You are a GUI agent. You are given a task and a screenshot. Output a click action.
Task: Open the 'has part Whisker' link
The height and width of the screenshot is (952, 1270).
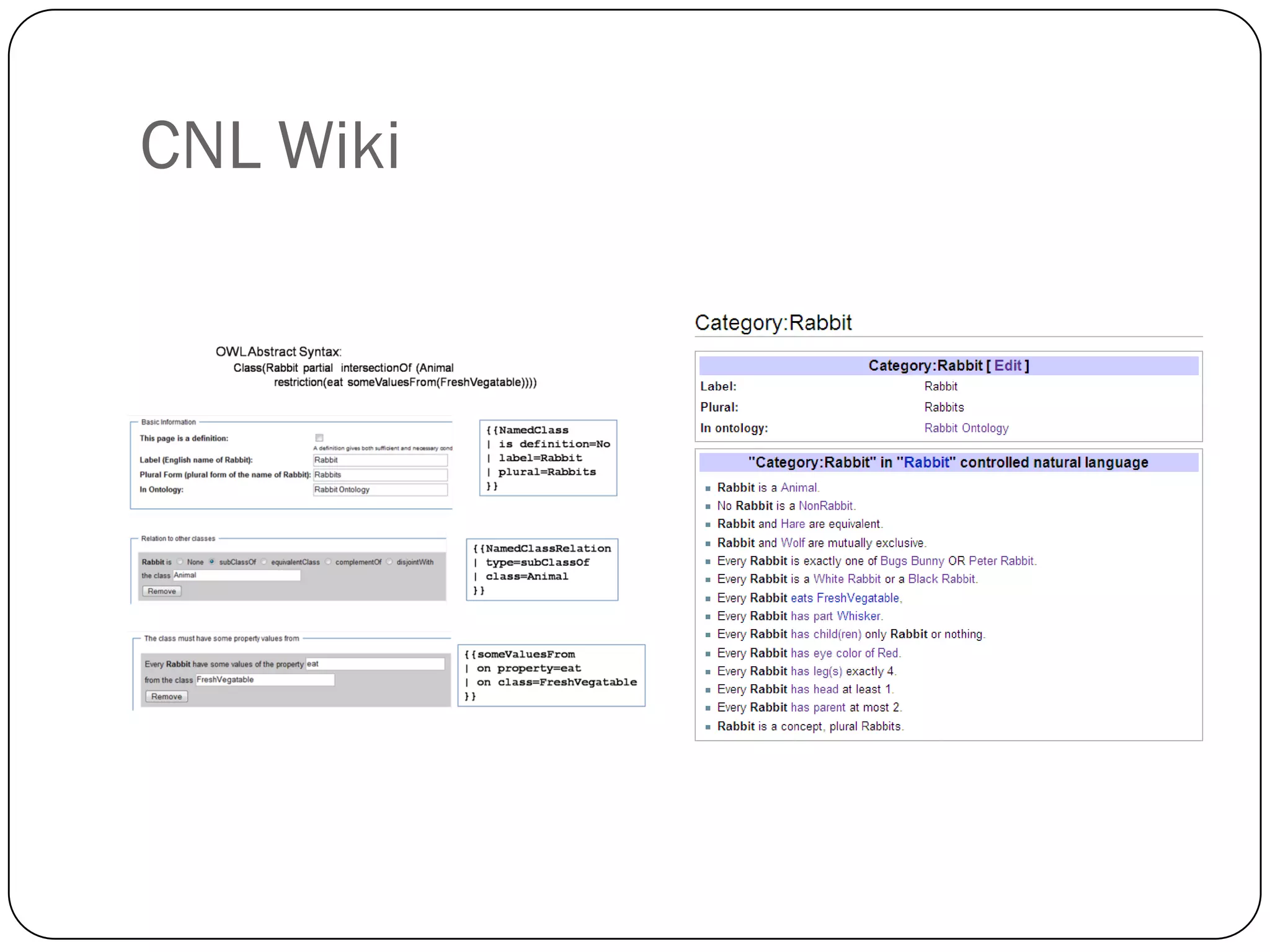coord(835,616)
